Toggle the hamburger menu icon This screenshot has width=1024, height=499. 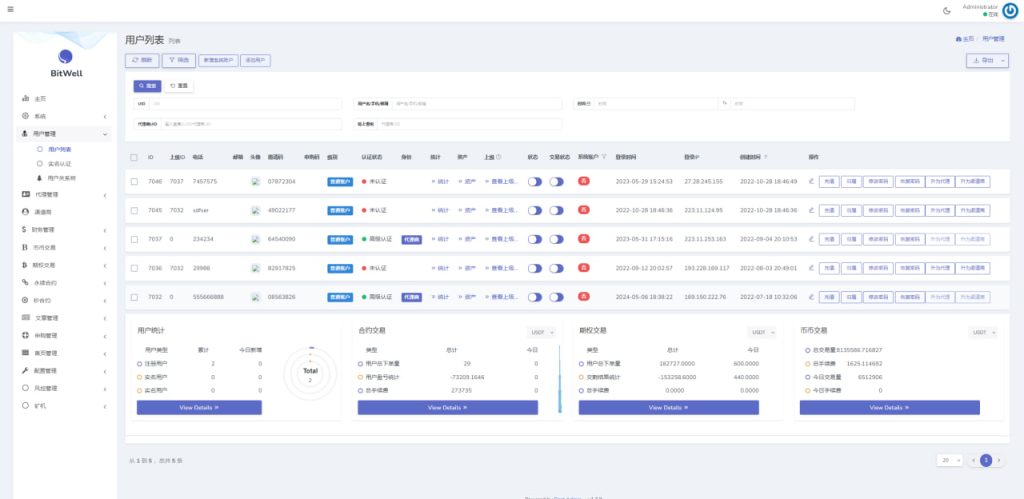point(10,10)
